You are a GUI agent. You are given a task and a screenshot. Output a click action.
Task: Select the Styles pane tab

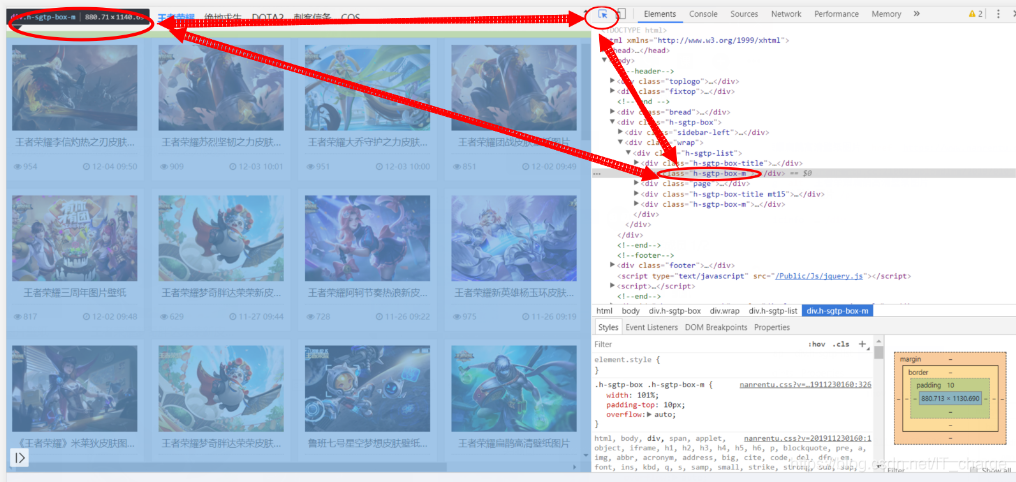pyautogui.click(x=608, y=327)
